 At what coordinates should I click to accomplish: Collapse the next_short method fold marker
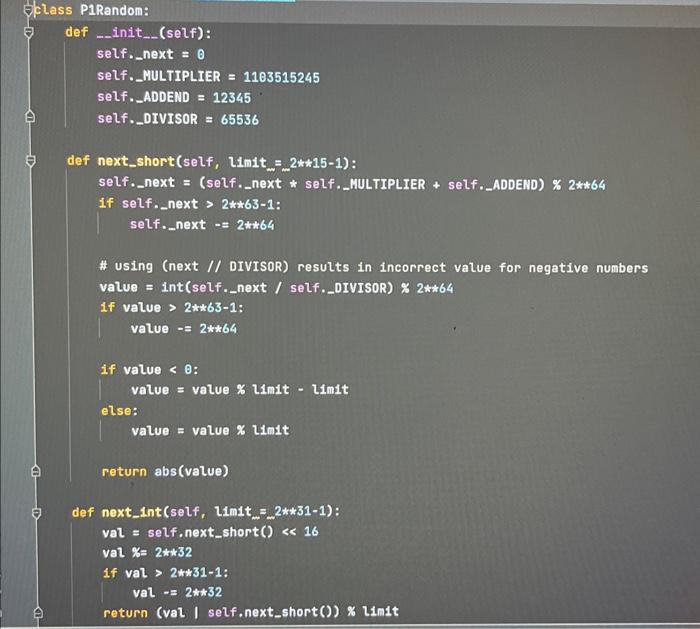pyautogui.click(x=31, y=161)
